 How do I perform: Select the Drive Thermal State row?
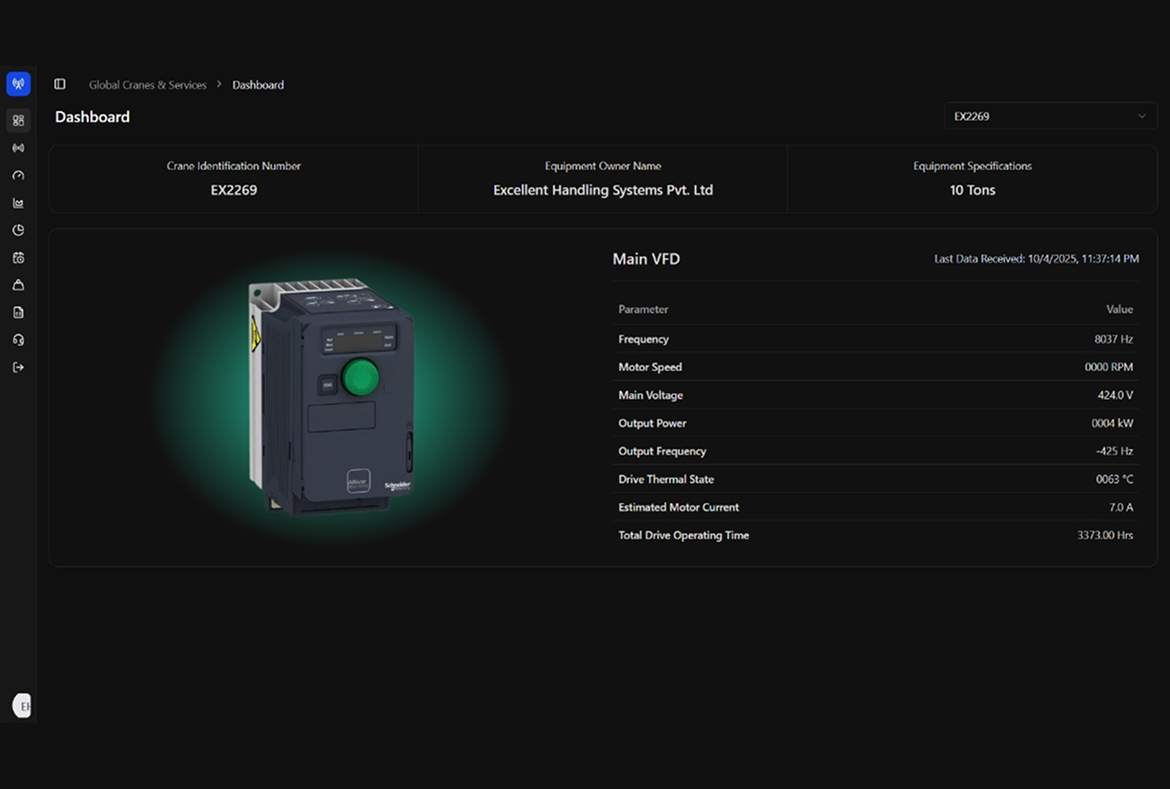(875, 479)
